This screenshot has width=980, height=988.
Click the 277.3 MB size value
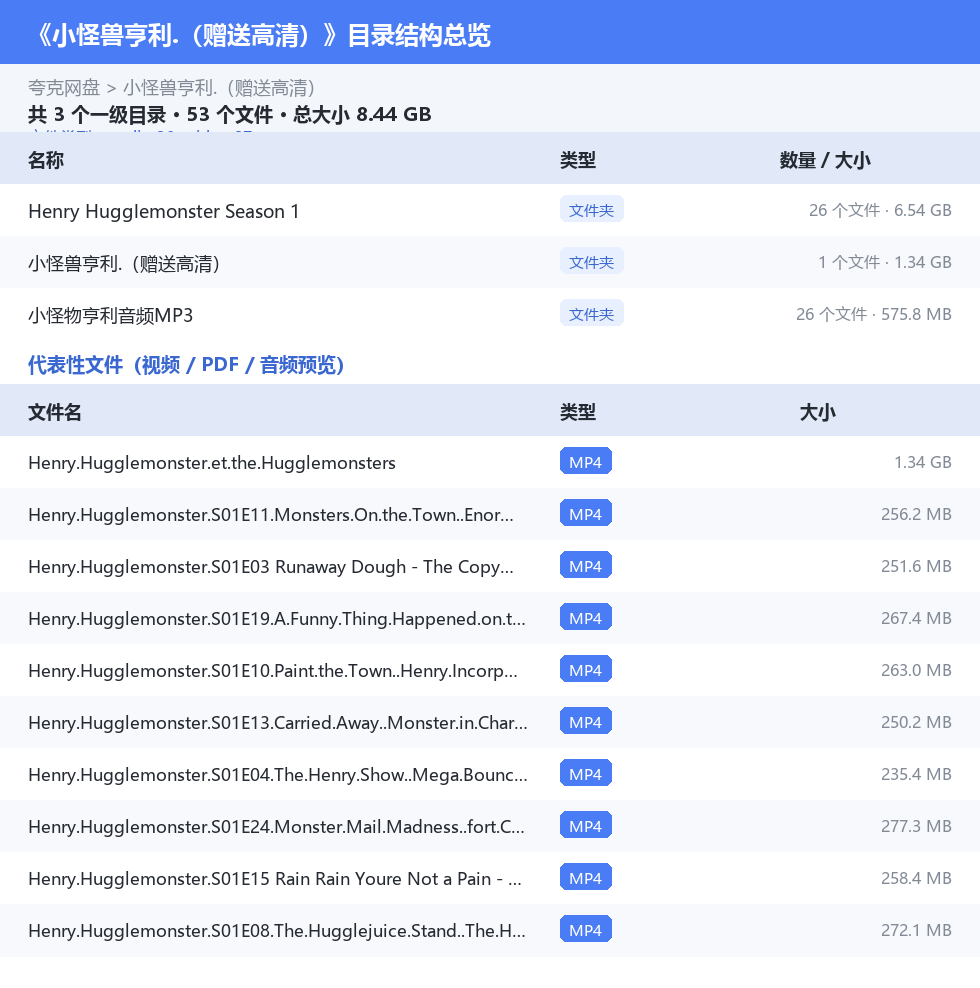pyautogui.click(x=916, y=826)
